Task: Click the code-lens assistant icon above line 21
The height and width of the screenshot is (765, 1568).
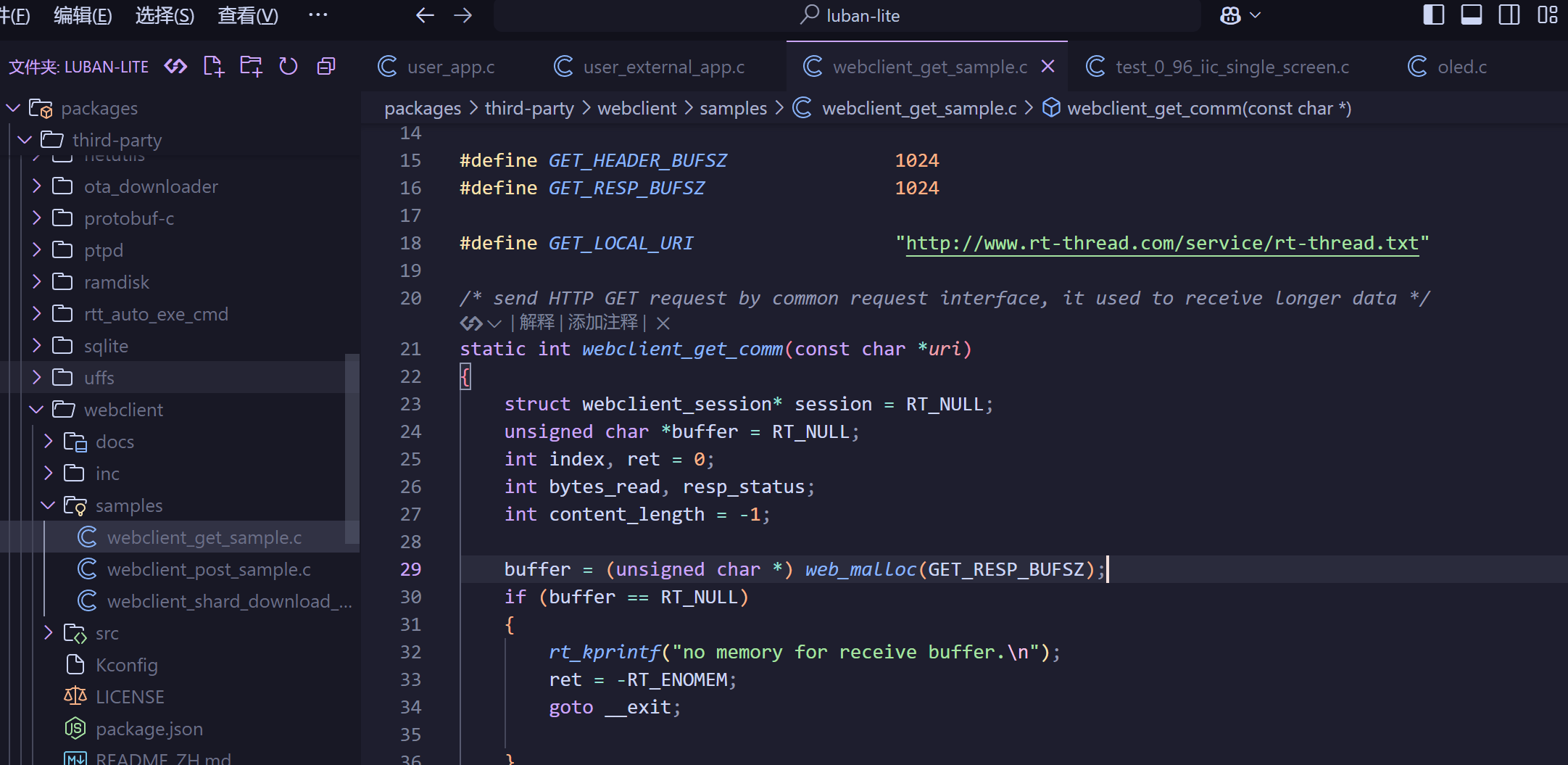Action: pos(471,323)
